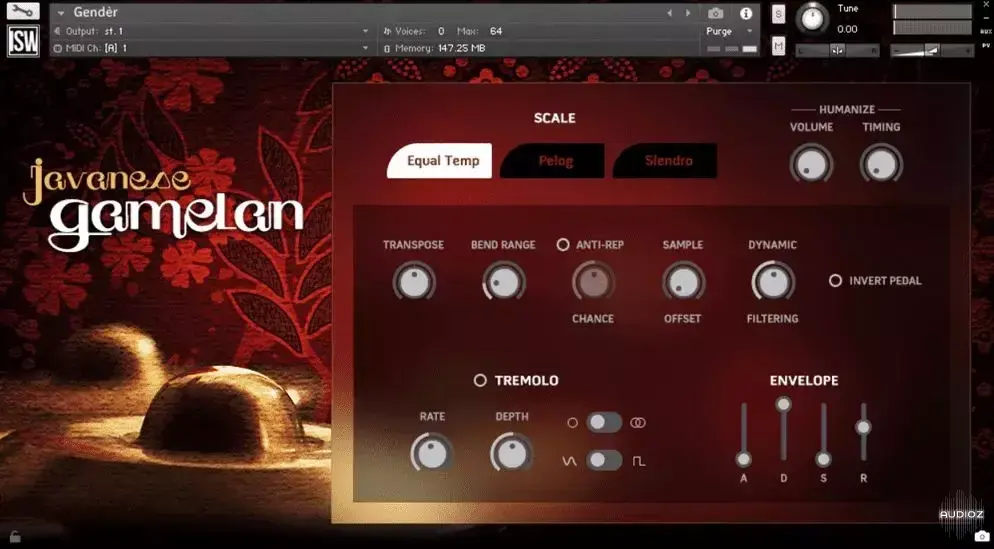Solo the instrument with S button
The width and height of the screenshot is (994, 549).
pyautogui.click(x=778, y=14)
